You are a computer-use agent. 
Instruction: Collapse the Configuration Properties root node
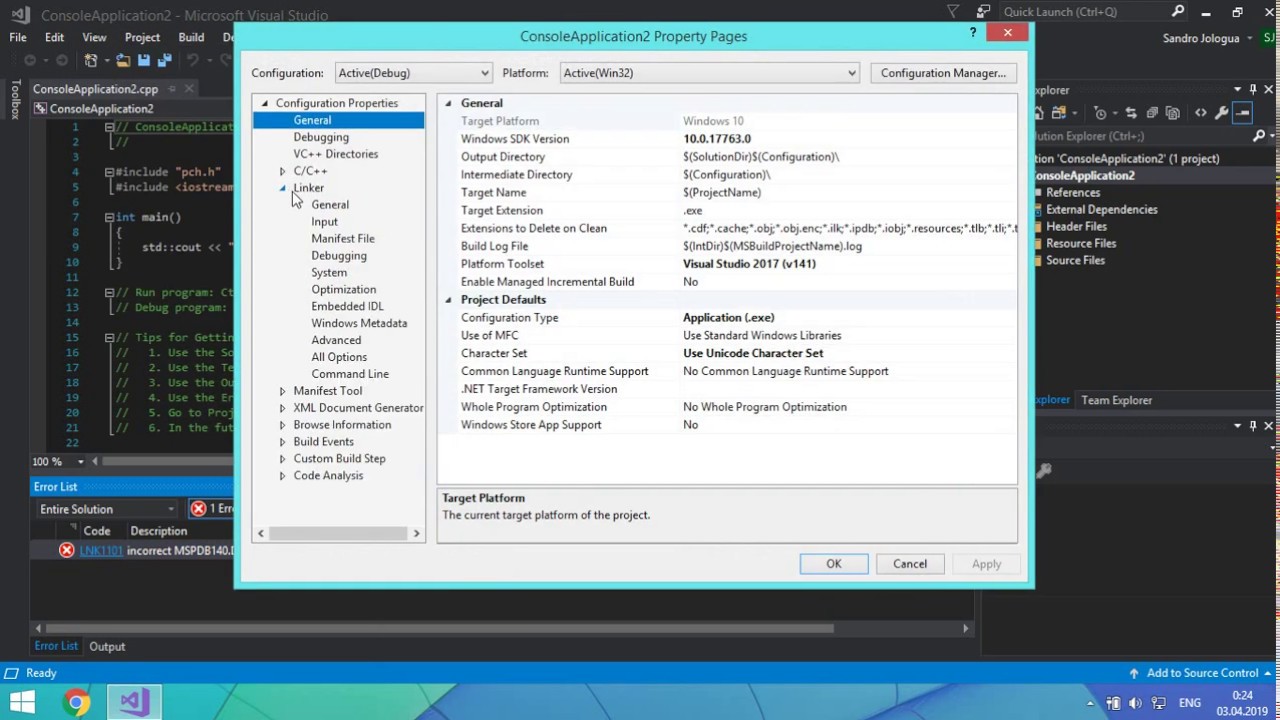(x=265, y=103)
